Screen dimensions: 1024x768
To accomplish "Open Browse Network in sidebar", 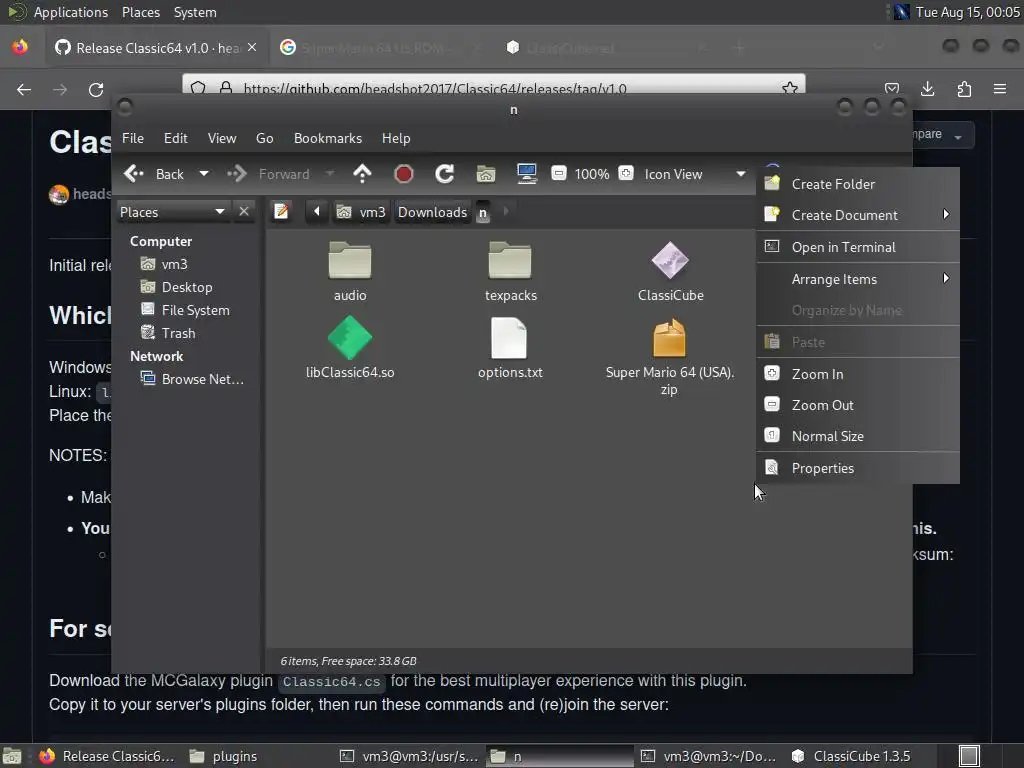I will coord(193,379).
